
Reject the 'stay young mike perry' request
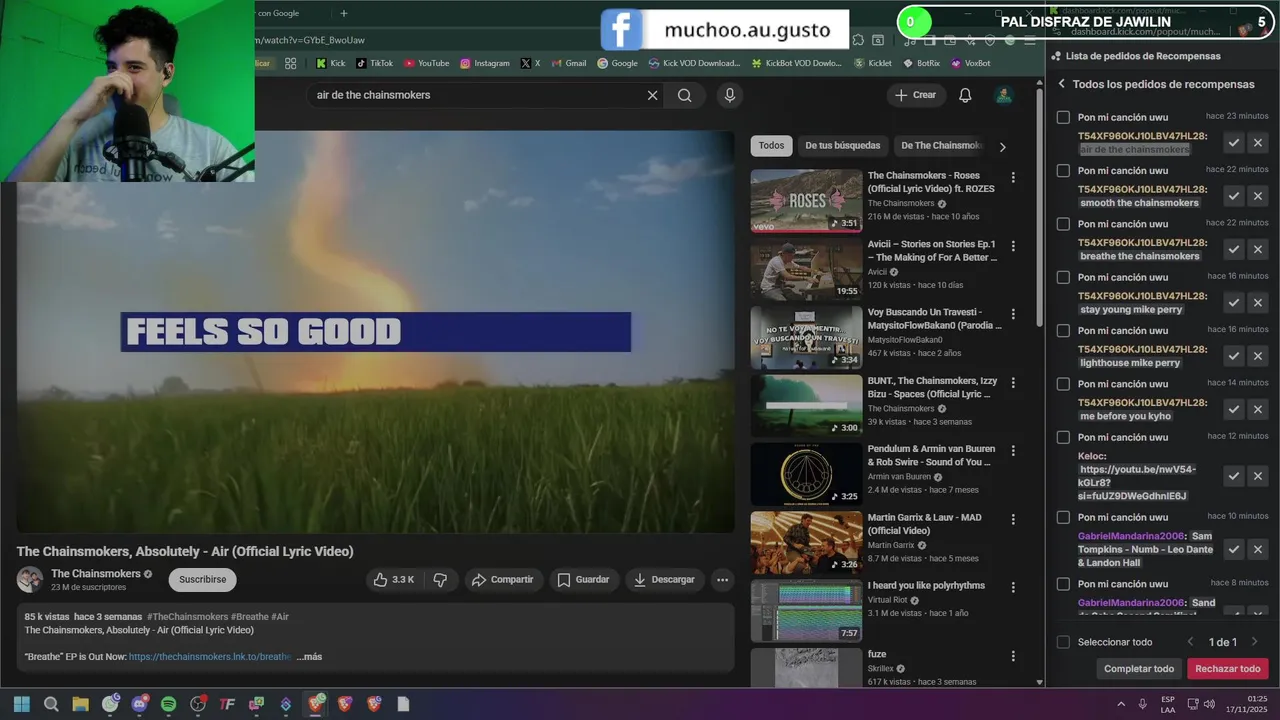[1258, 303]
